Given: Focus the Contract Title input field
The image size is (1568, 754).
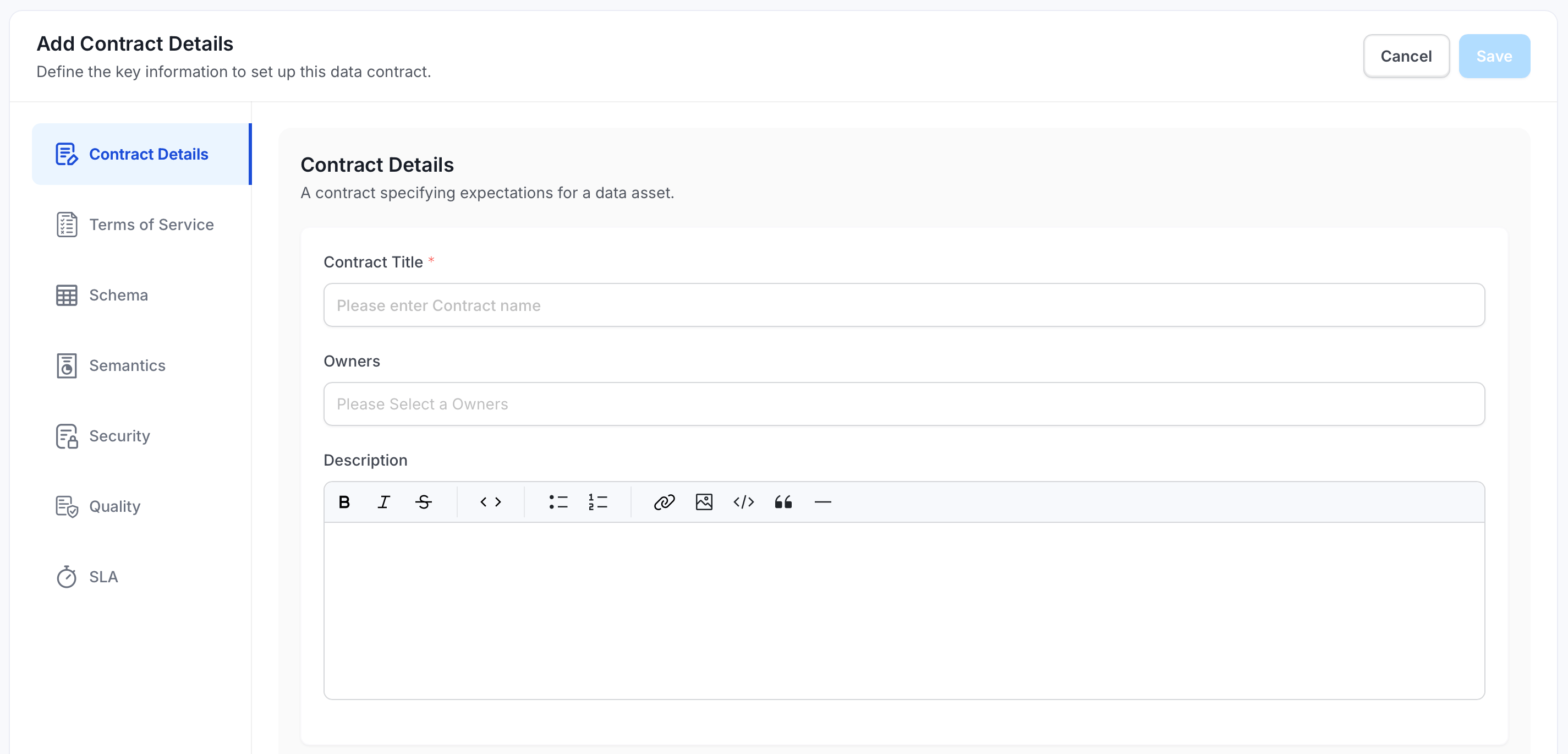Looking at the screenshot, I should click(x=904, y=305).
